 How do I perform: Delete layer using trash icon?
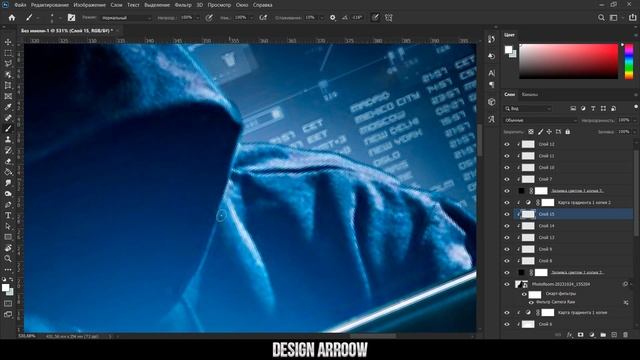625,335
